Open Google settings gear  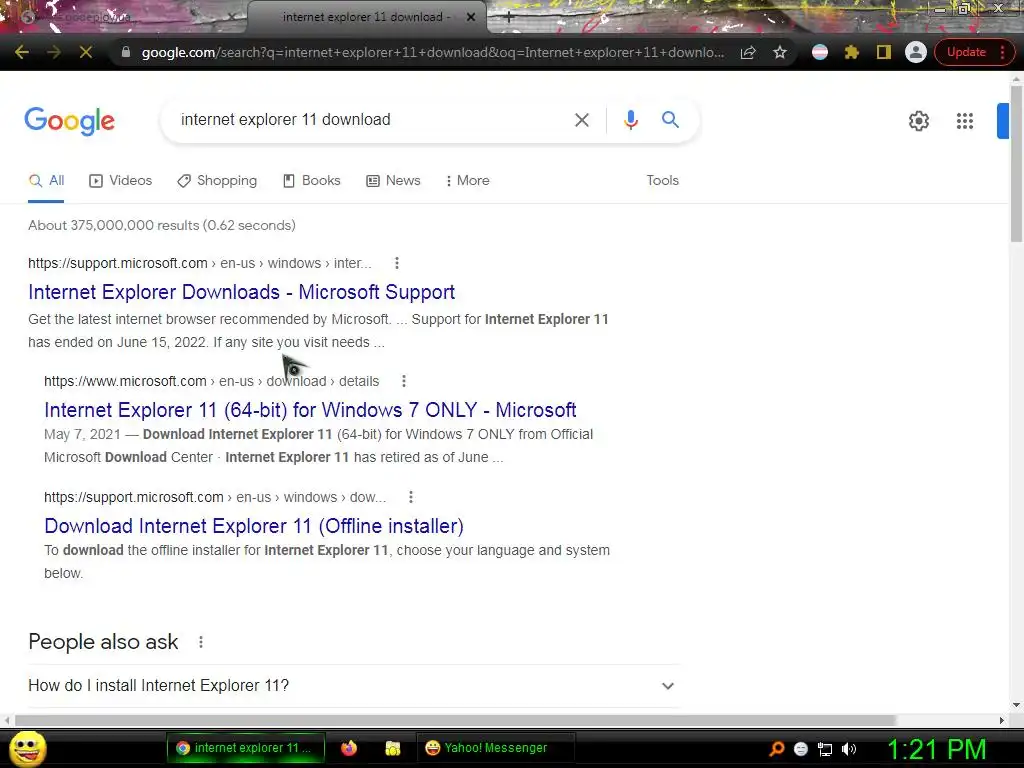[919, 121]
